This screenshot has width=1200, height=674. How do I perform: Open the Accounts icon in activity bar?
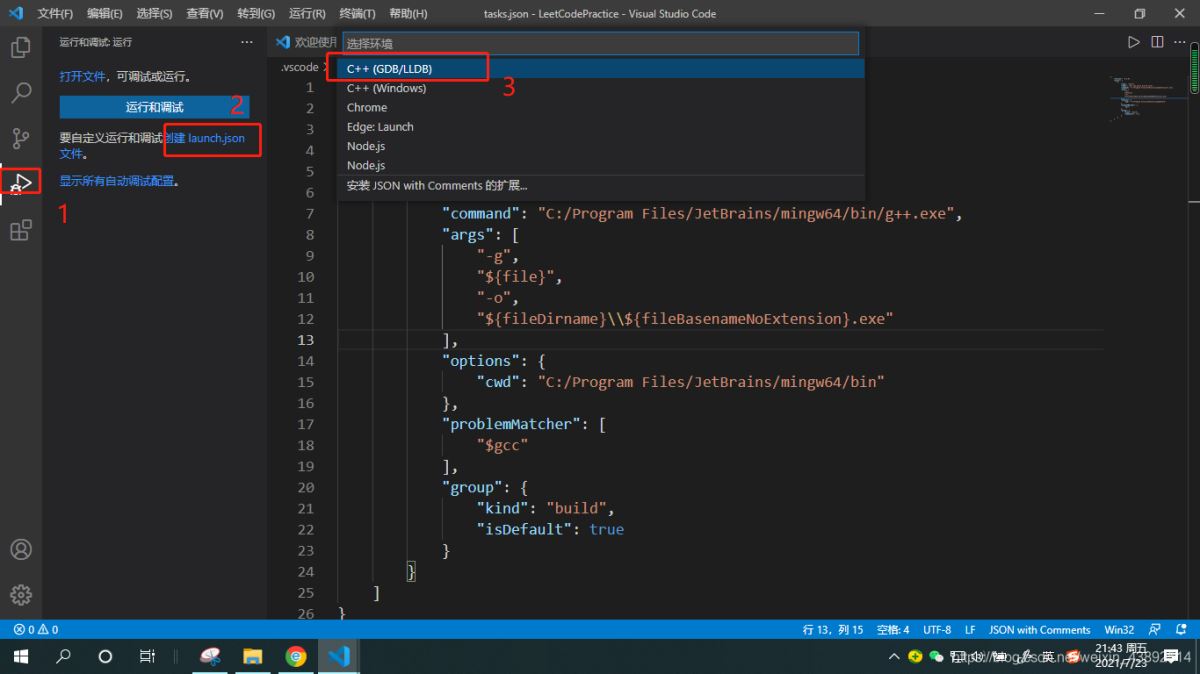coord(20,549)
